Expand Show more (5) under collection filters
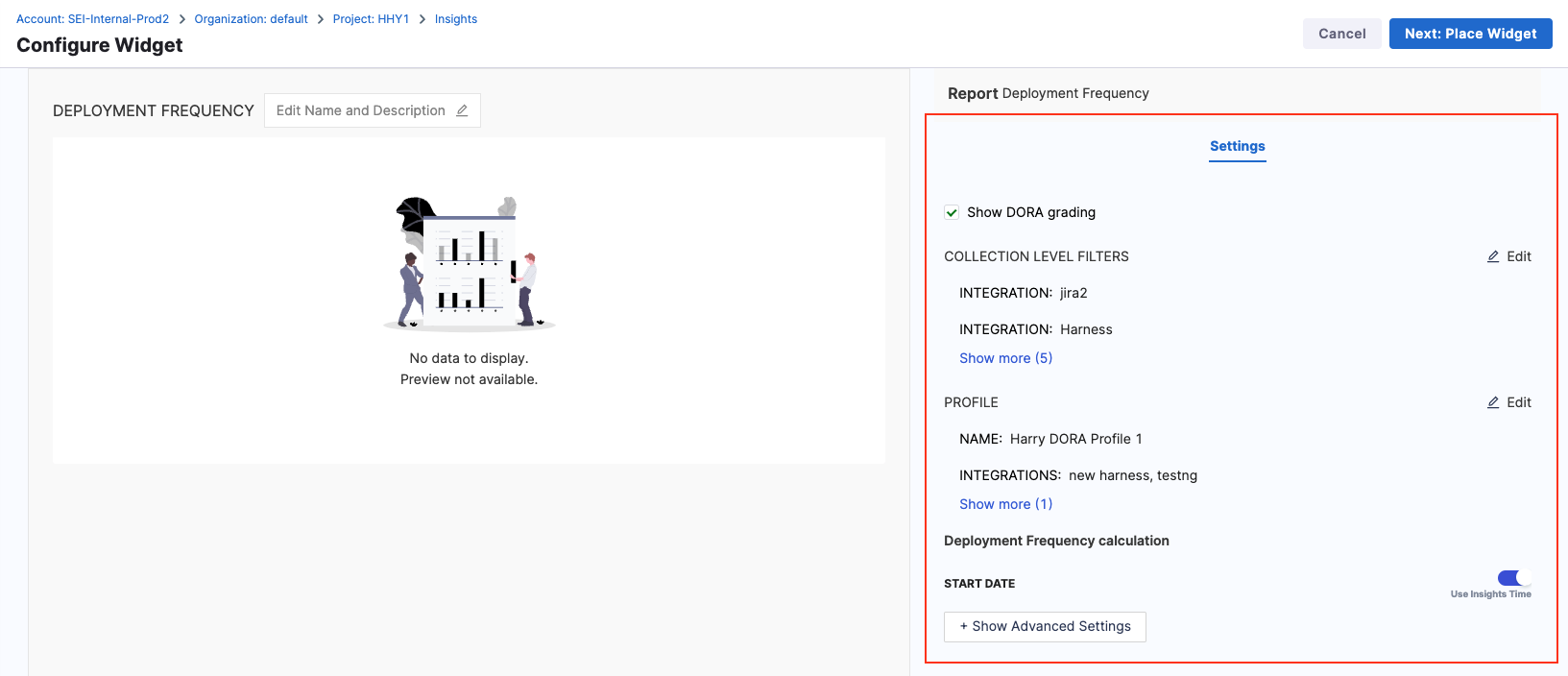 pos(1005,358)
